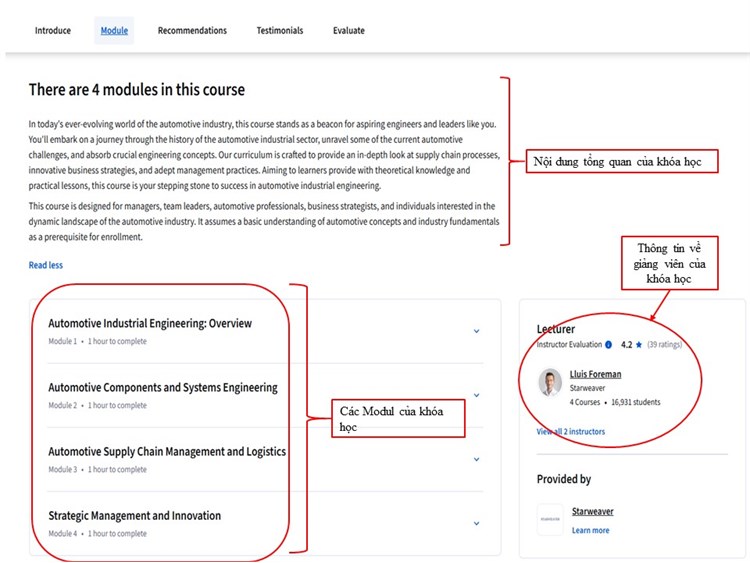Select the Module tab
750x563 pixels.
114,31
